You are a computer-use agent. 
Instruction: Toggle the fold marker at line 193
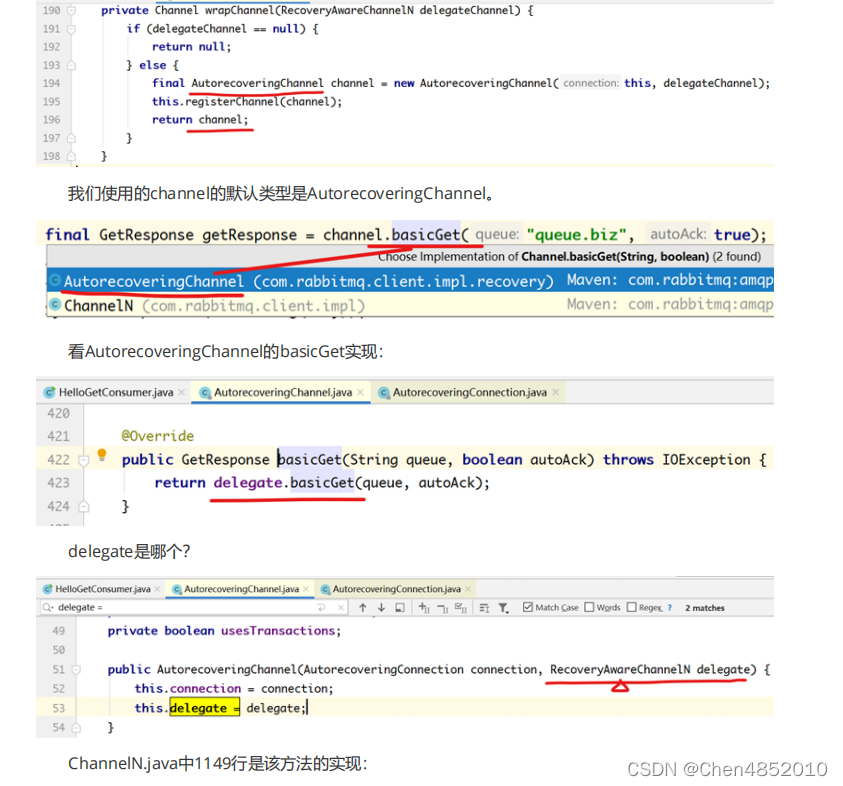71,66
